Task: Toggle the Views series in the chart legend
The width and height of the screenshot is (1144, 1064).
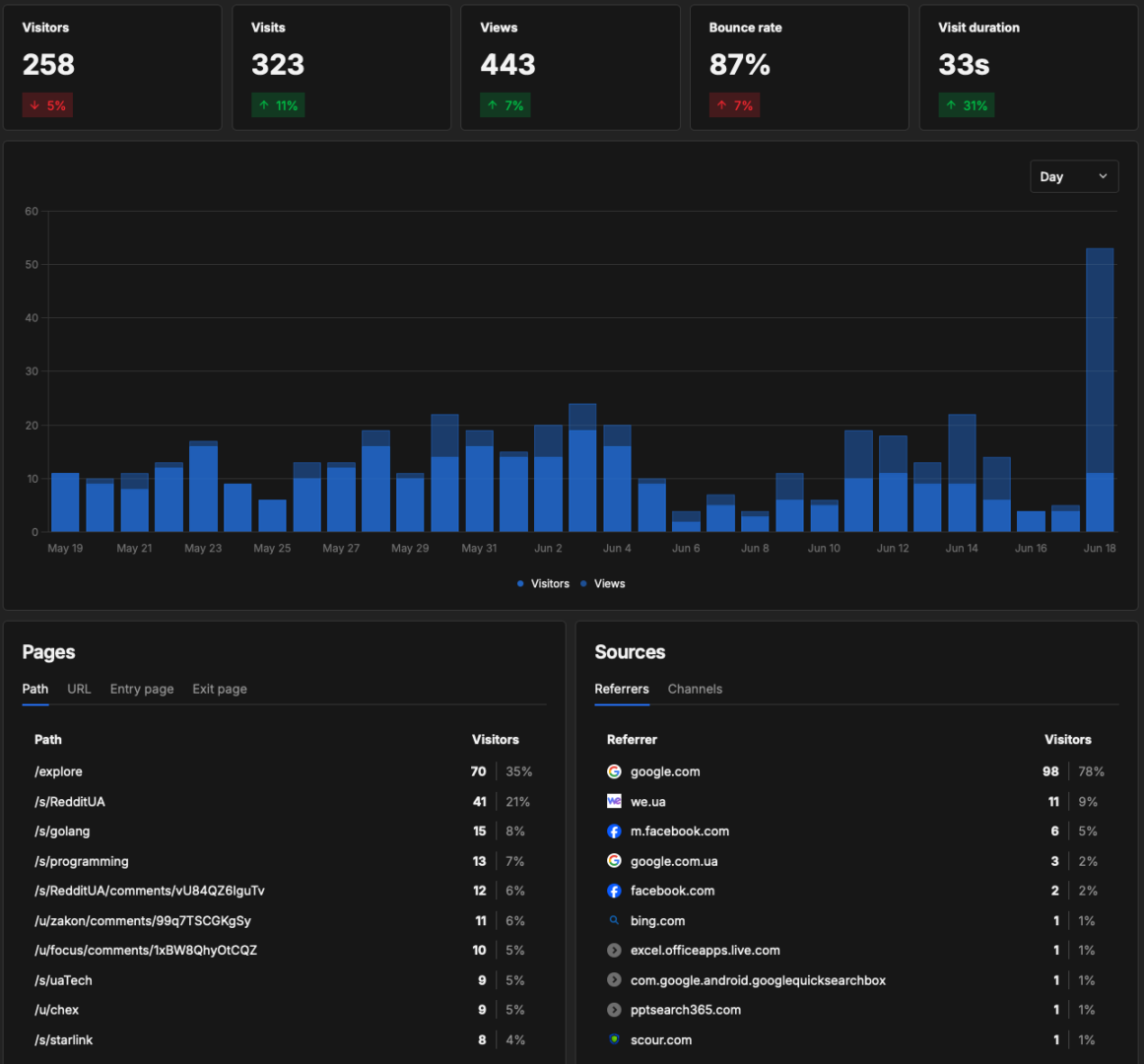Action: coord(603,583)
